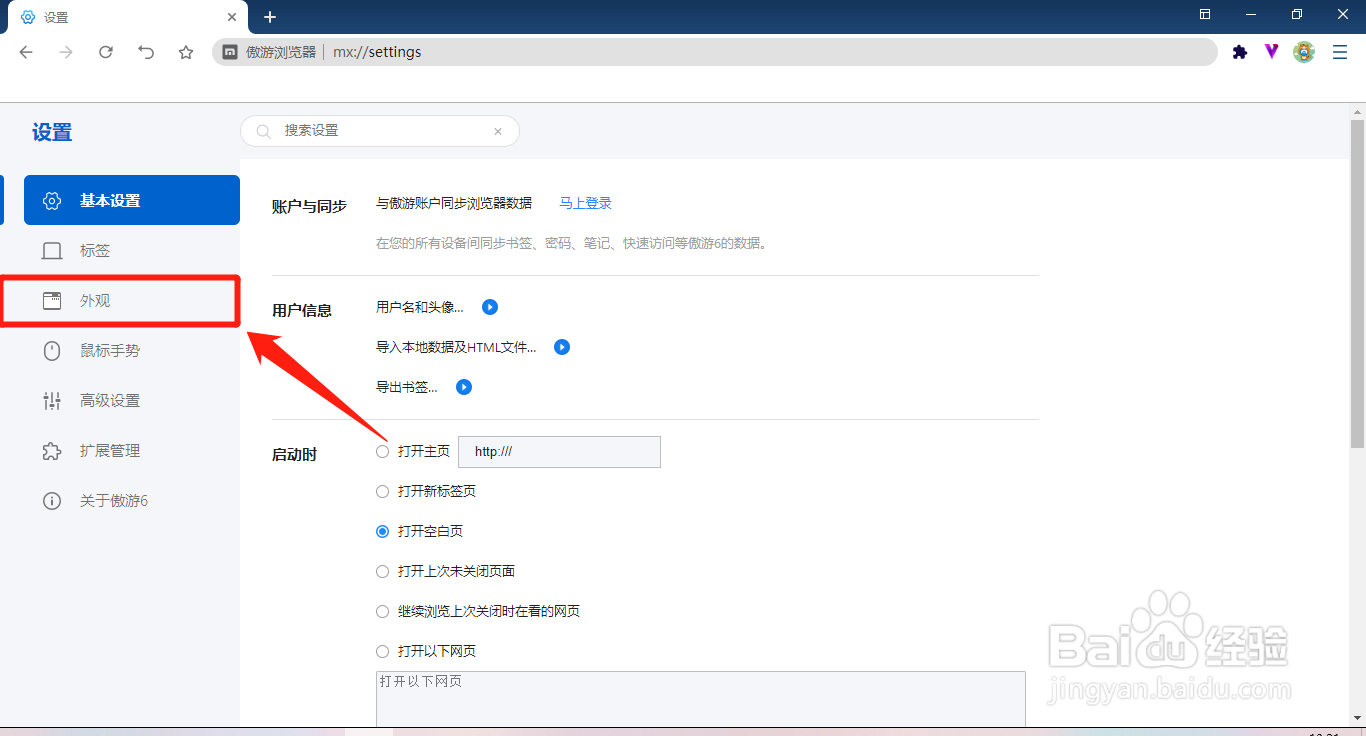Expand 导出书签 arrow
This screenshot has width=1366, height=736.
(x=464, y=387)
